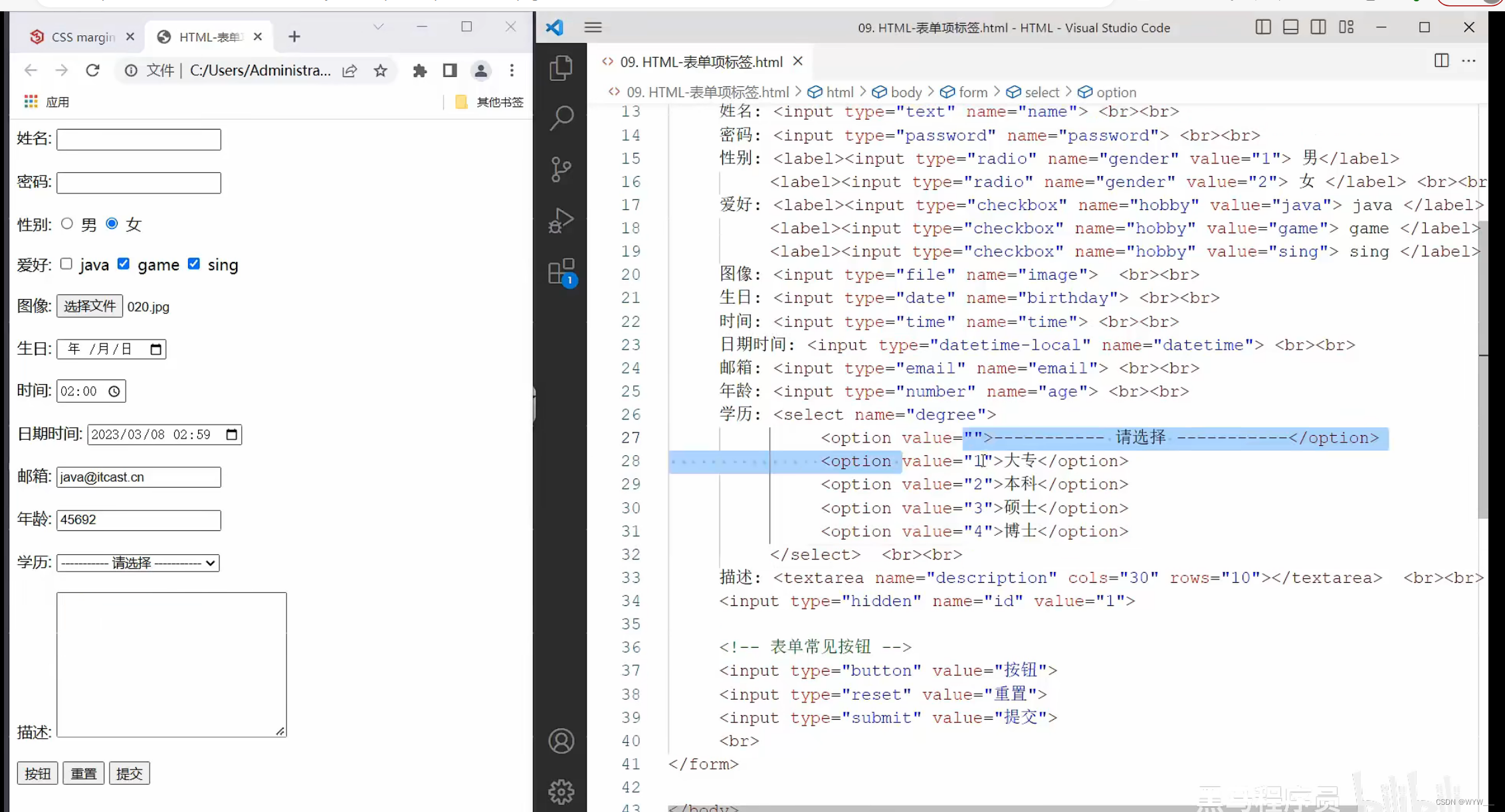Open the Search panel in activity bar
Image resolution: width=1505 pixels, height=812 pixels.
coord(561,118)
